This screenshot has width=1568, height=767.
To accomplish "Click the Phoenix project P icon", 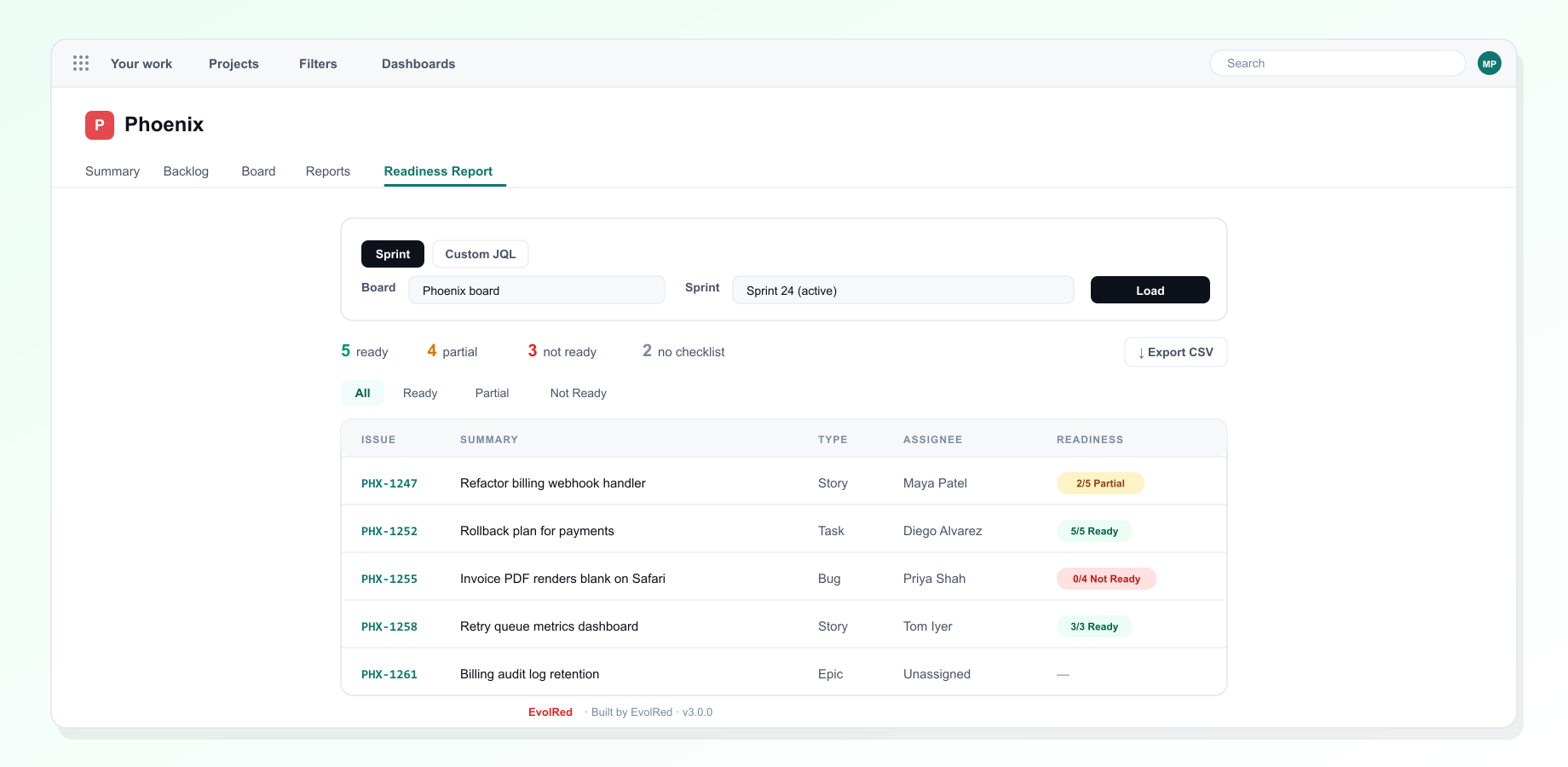I will click(100, 124).
